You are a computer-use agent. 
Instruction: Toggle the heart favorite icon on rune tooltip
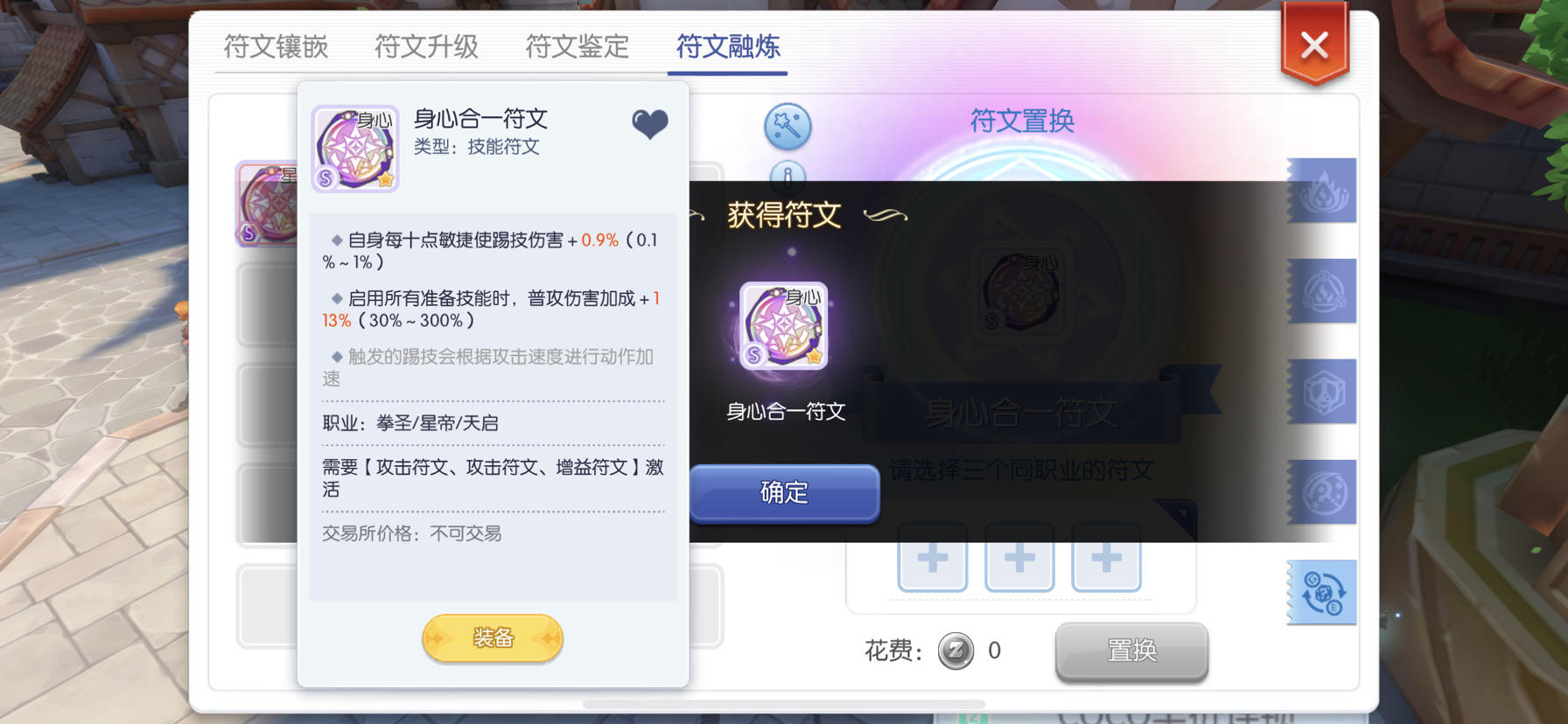650,124
